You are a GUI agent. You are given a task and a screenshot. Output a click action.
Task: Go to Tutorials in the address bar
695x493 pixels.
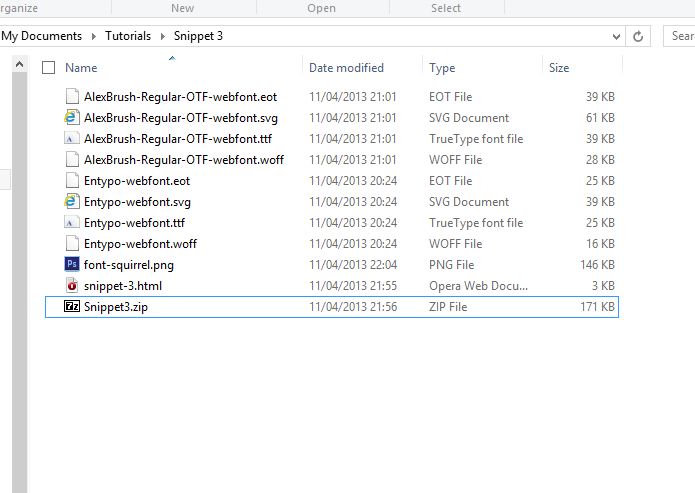(x=128, y=36)
